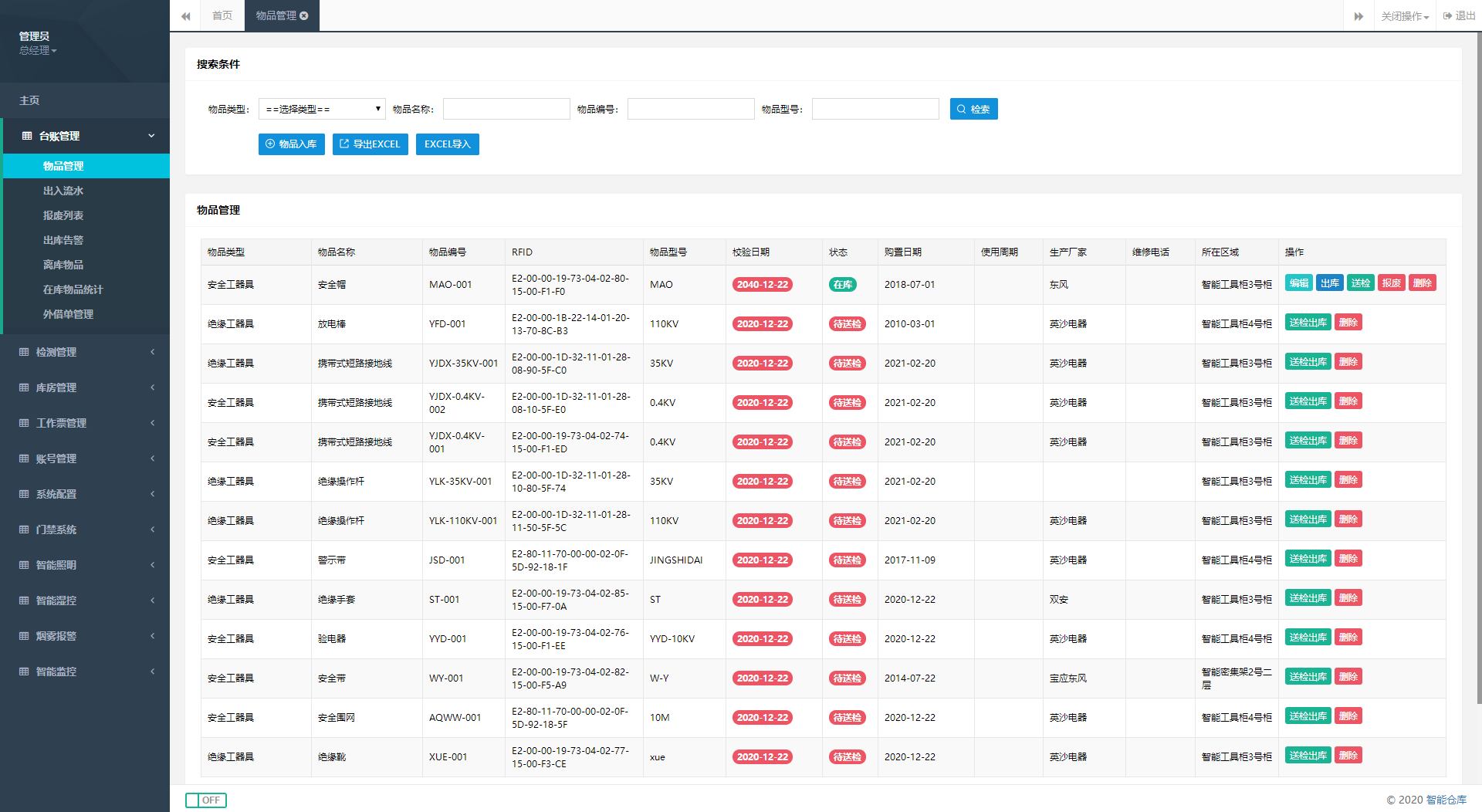Switch to the 首页 tab
This screenshot has width=1482, height=812.
click(x=222, y=15)
